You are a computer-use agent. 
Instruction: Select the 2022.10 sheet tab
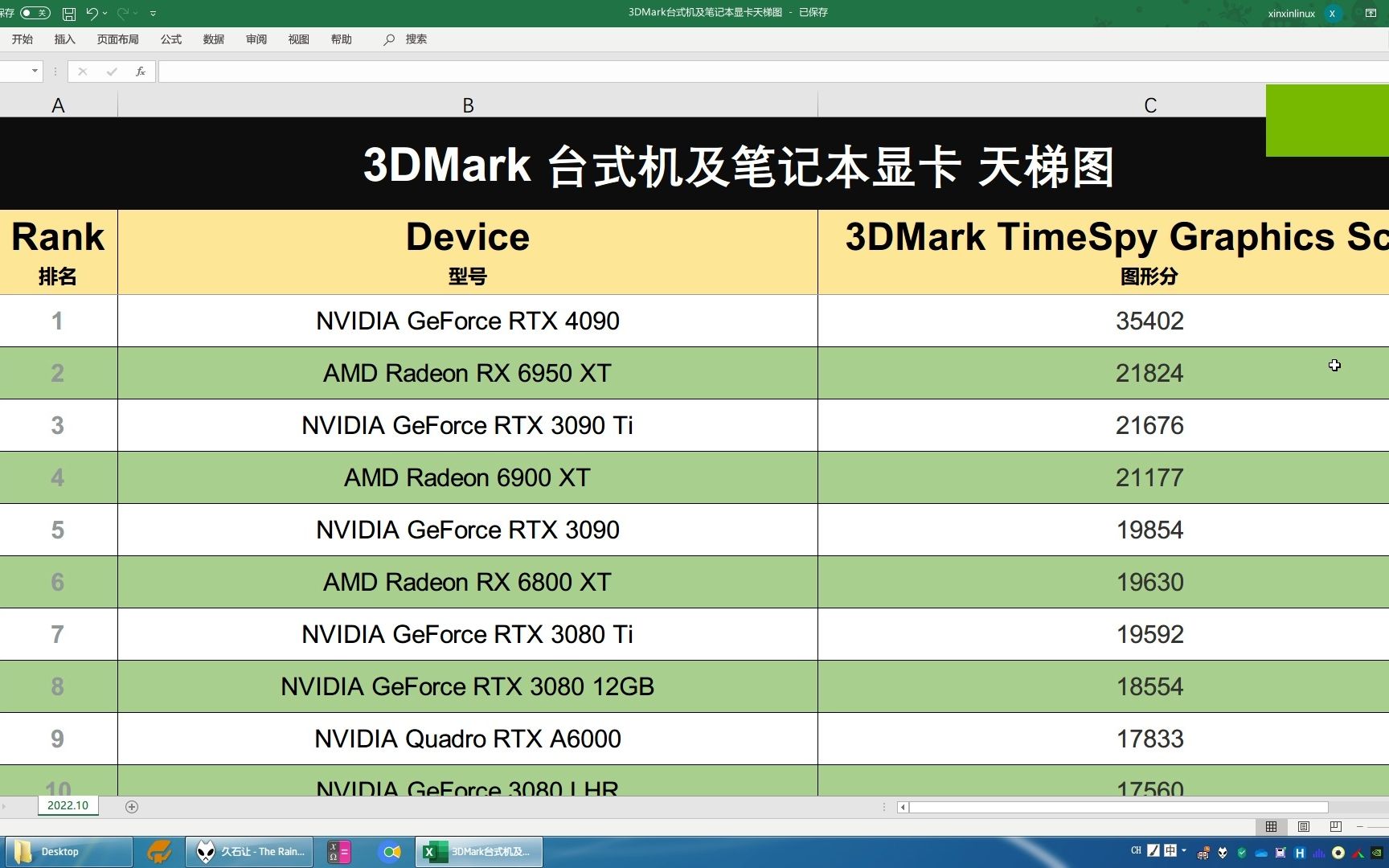pos(68,805)
